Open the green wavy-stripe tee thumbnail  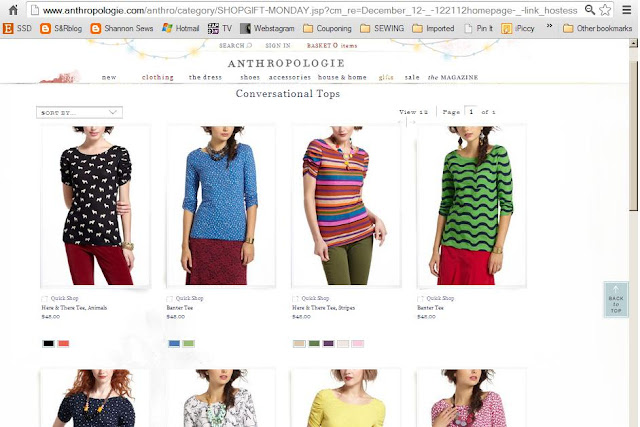(471, 206)
